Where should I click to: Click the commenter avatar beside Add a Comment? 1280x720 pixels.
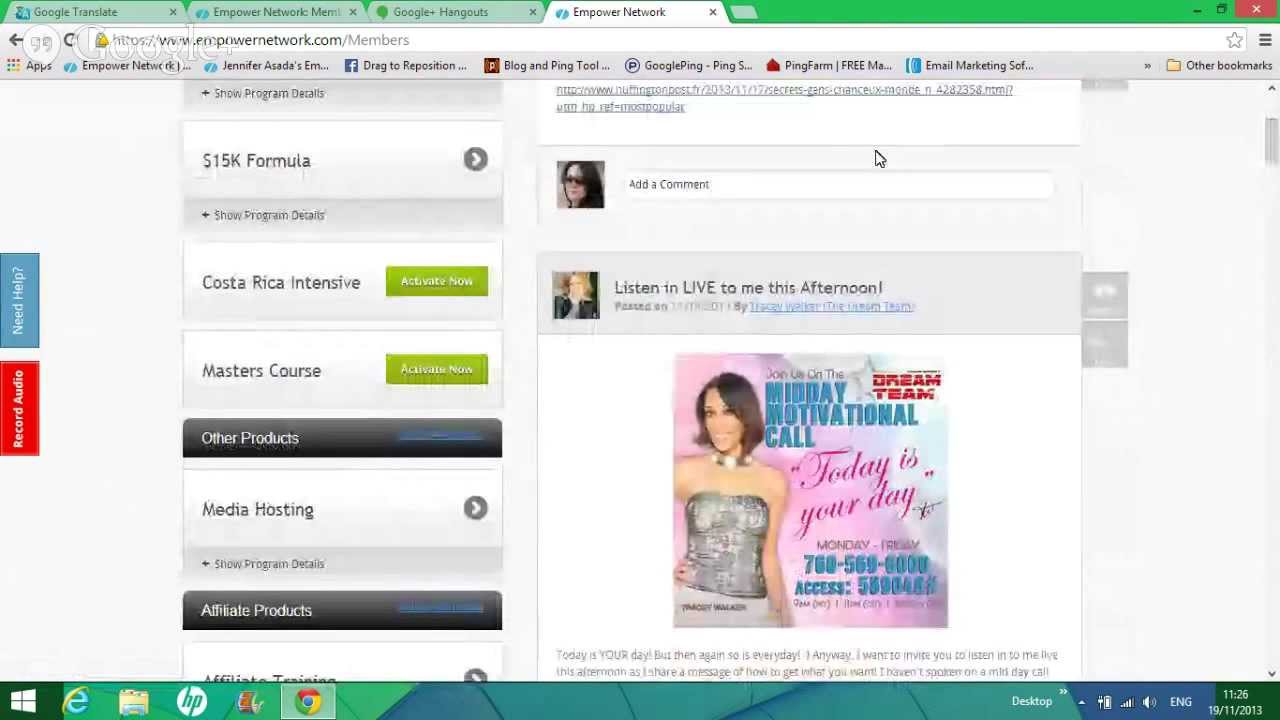[581, 185]
